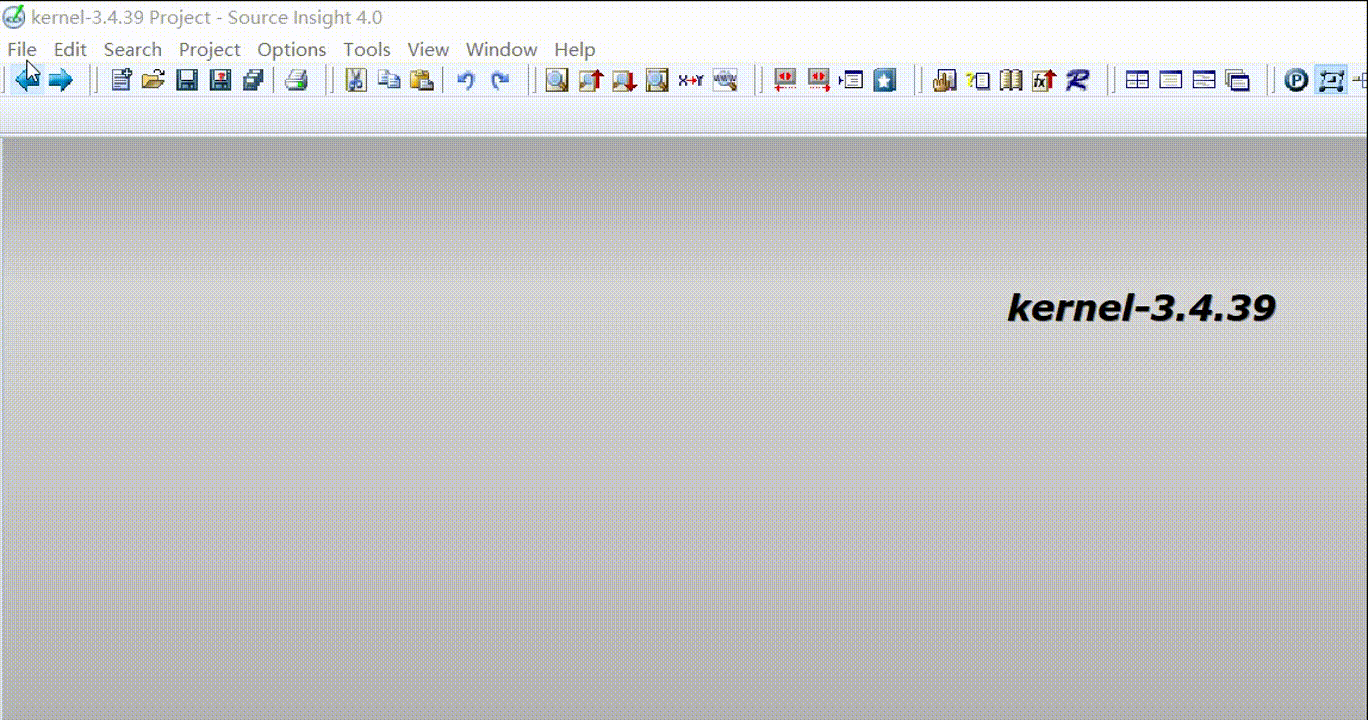Click the Tile Two Windows icon
Screen dimensions: 1368x720
pos(1204,80)
